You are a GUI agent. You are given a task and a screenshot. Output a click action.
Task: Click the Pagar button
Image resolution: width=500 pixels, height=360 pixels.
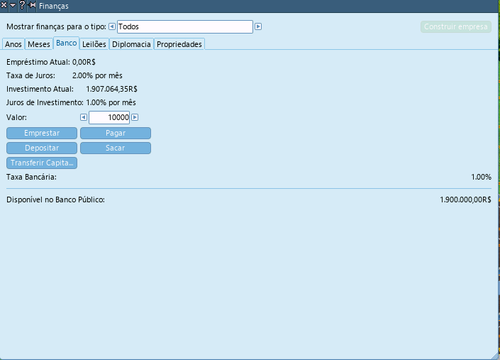tap(115, 133)
